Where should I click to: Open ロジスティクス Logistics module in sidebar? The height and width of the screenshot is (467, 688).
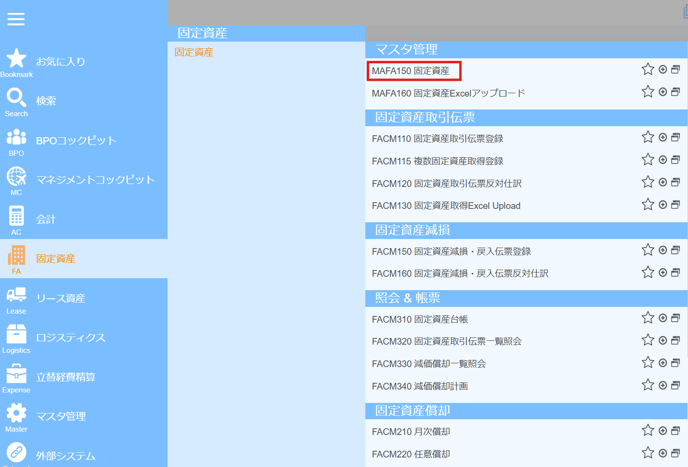pos(83,338)
